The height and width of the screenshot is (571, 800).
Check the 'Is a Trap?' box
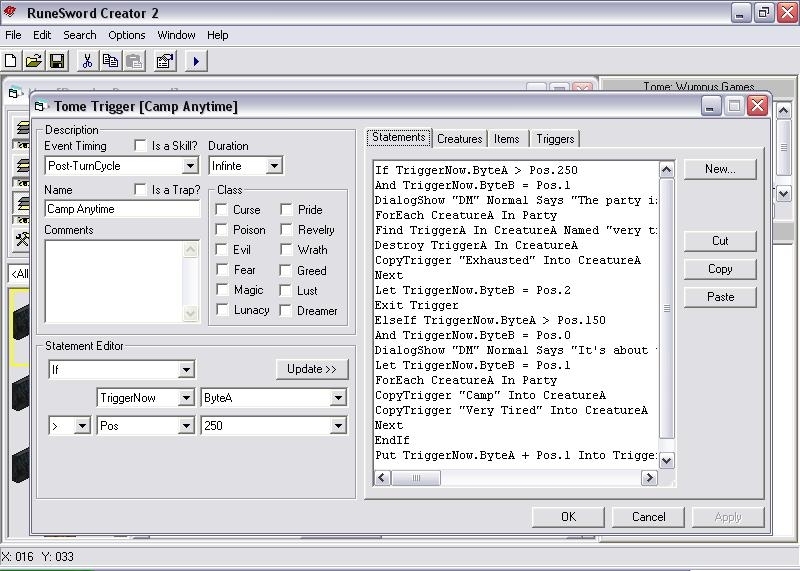(x=141, y=190)
